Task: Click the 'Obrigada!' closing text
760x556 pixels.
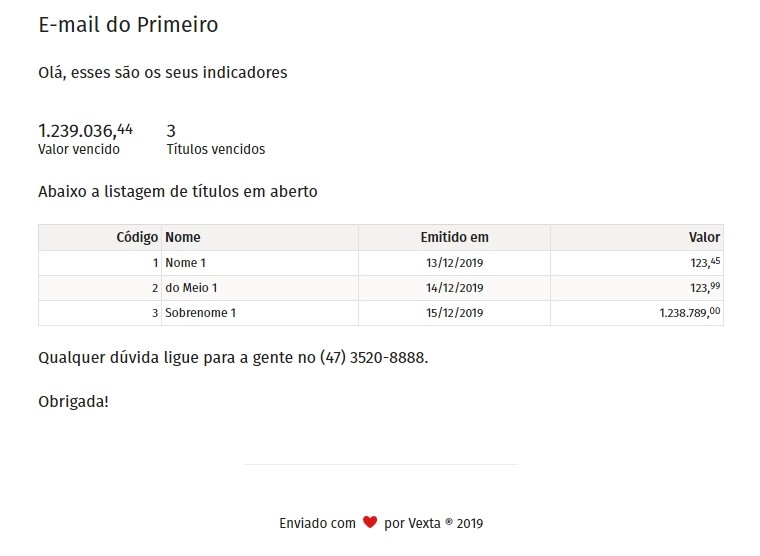Action: point(73,402)
